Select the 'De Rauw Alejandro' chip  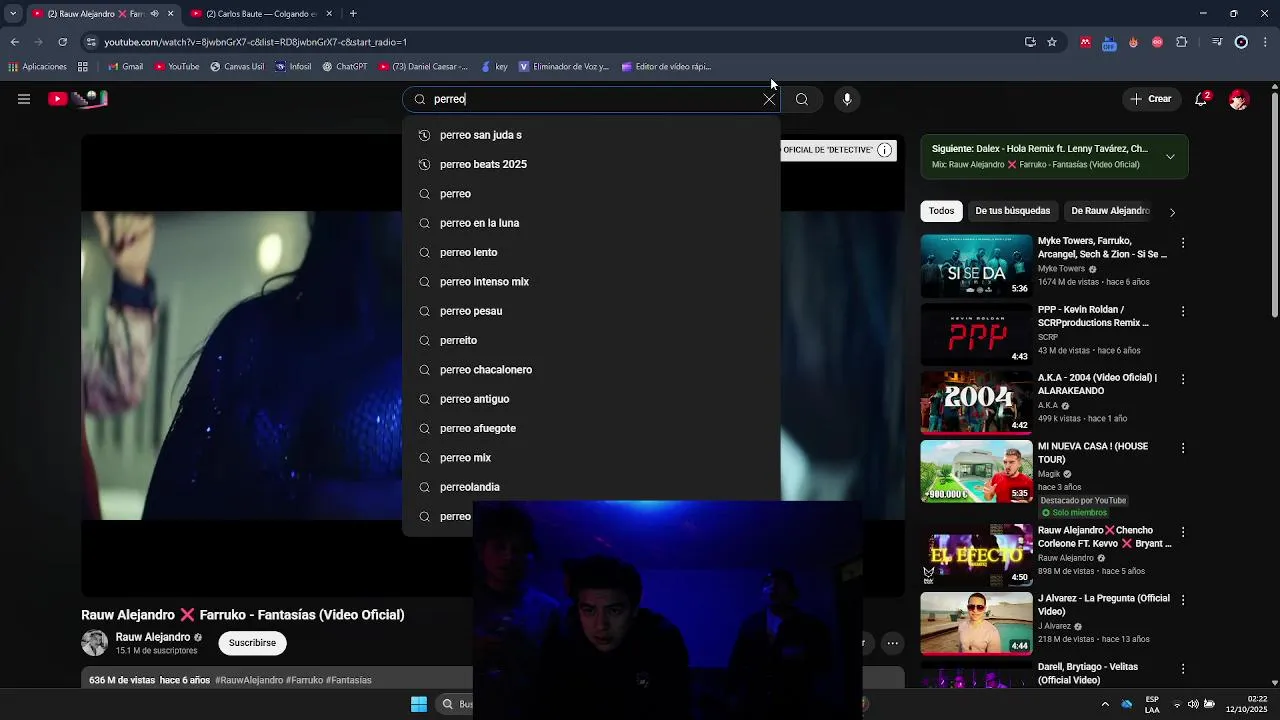(x=1110, y=211)
